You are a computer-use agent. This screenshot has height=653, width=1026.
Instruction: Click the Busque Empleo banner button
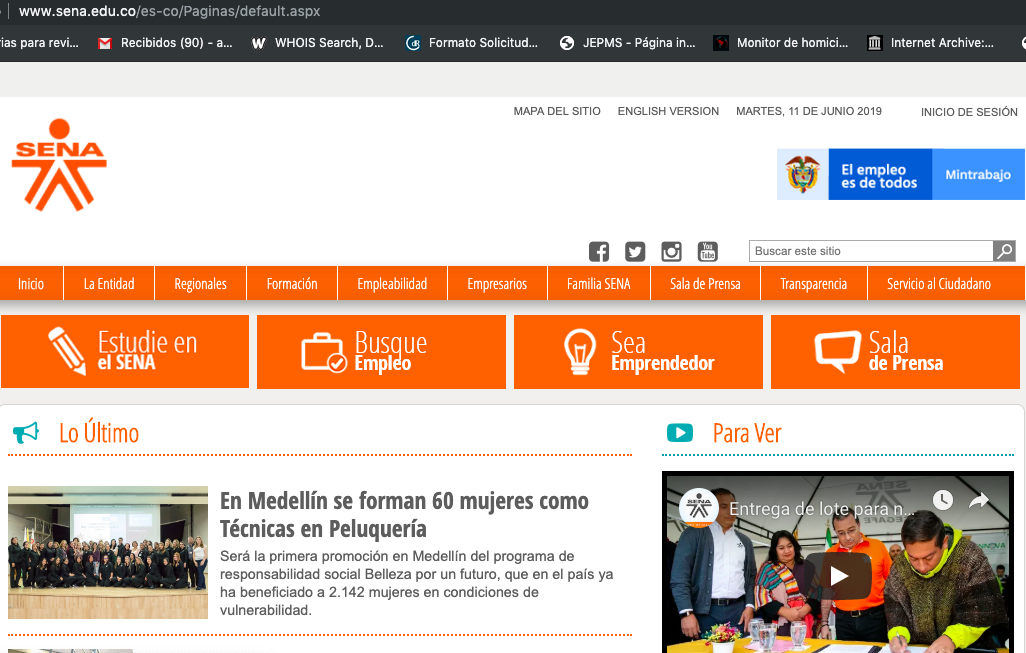(x=381, y=351)
